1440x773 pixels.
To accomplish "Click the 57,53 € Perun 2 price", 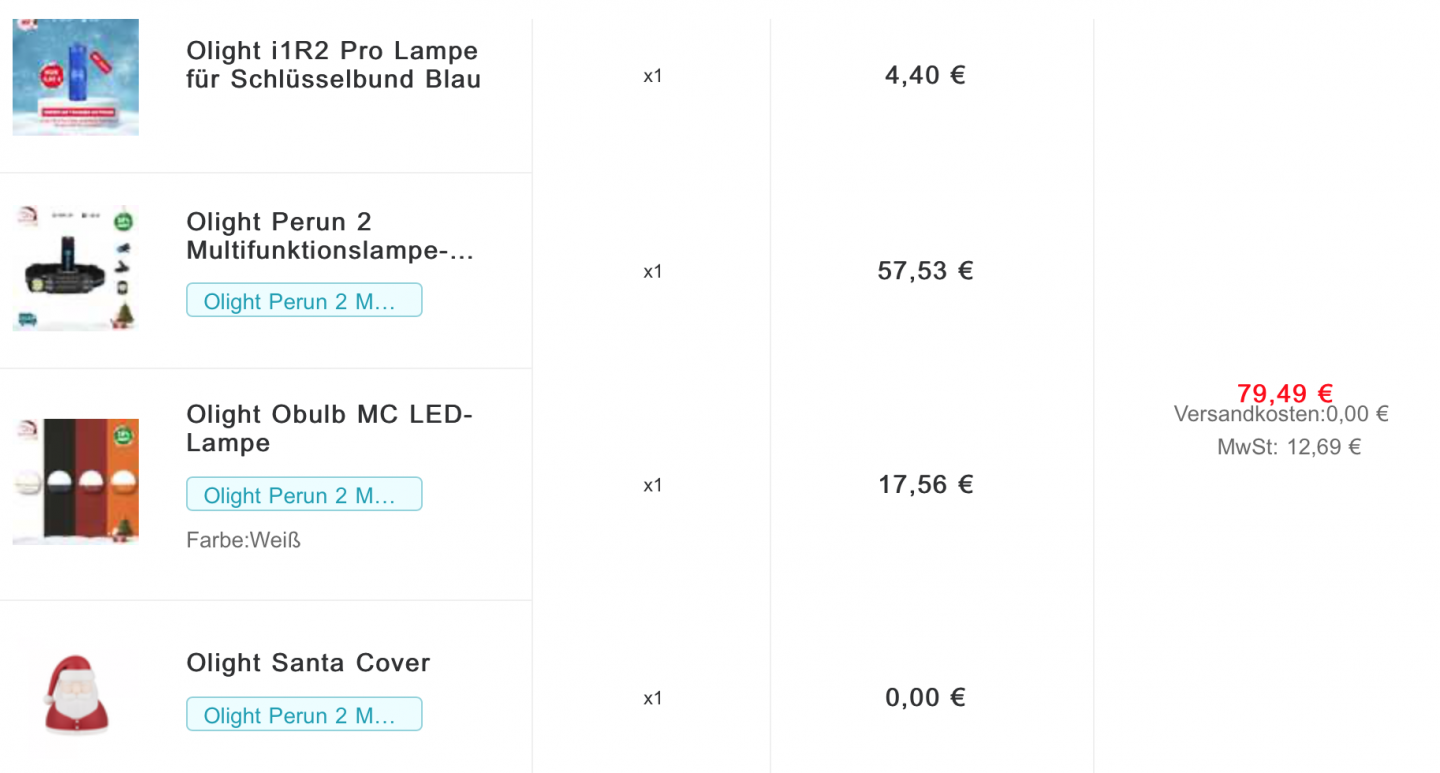I will pos(925,271).
